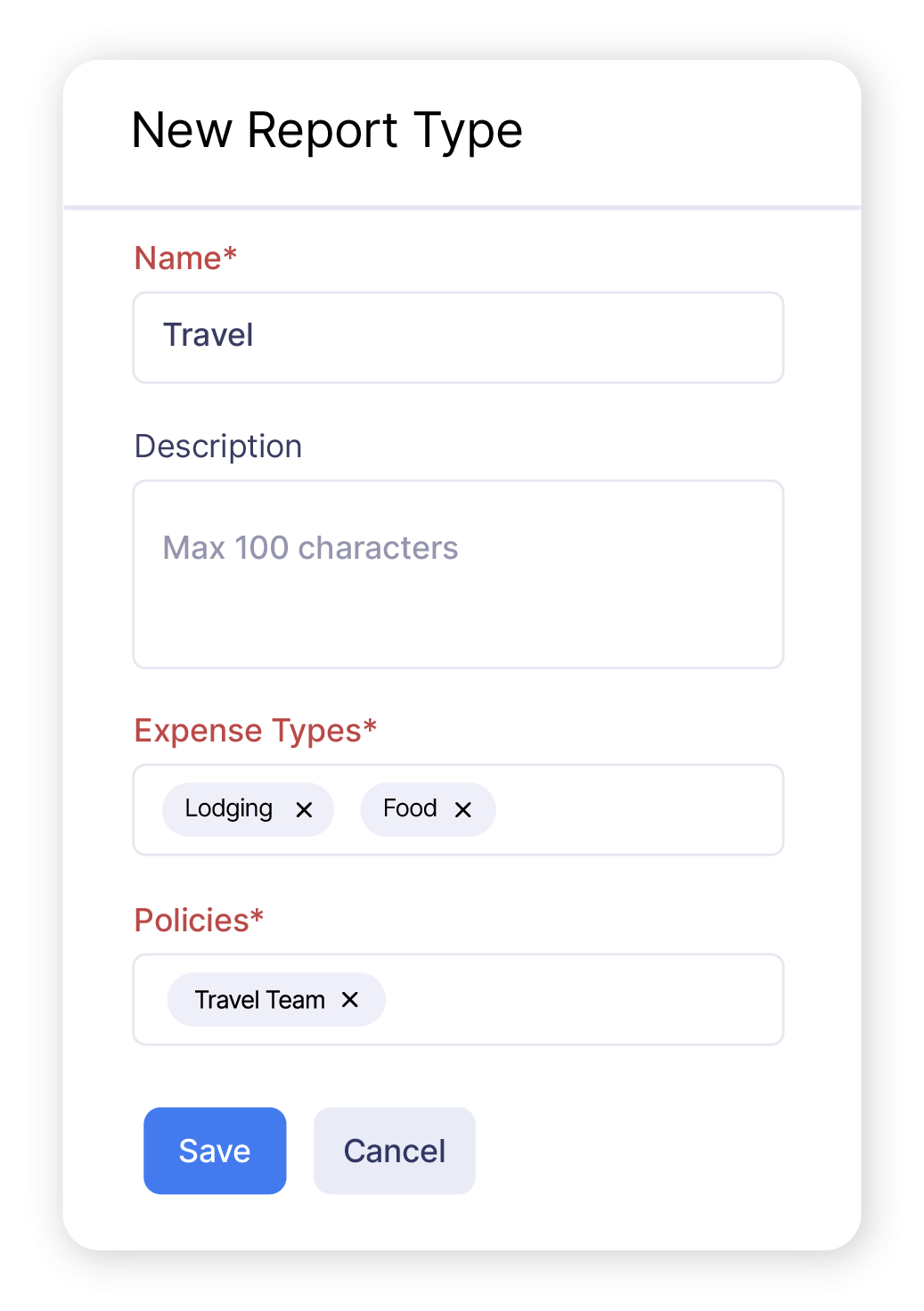Delete the Lodging tag via its X icon
This screenshot has width=924, height=1311.
pos(305,810)
